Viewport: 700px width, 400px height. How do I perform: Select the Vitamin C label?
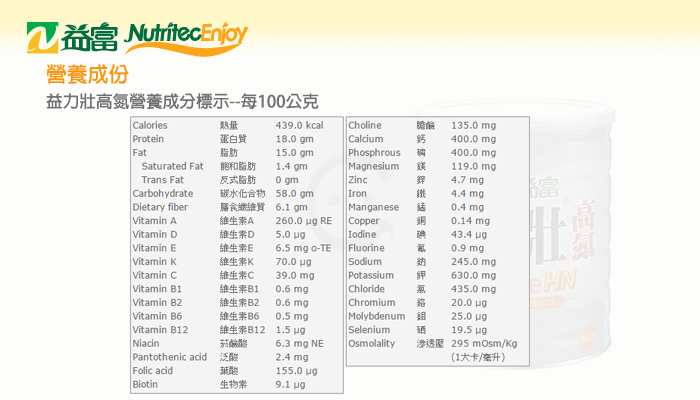154,275
